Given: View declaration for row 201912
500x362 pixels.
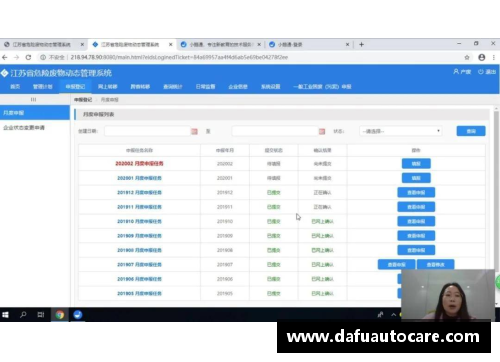Looking at the screenshot, I should click(x=416, y=192).
